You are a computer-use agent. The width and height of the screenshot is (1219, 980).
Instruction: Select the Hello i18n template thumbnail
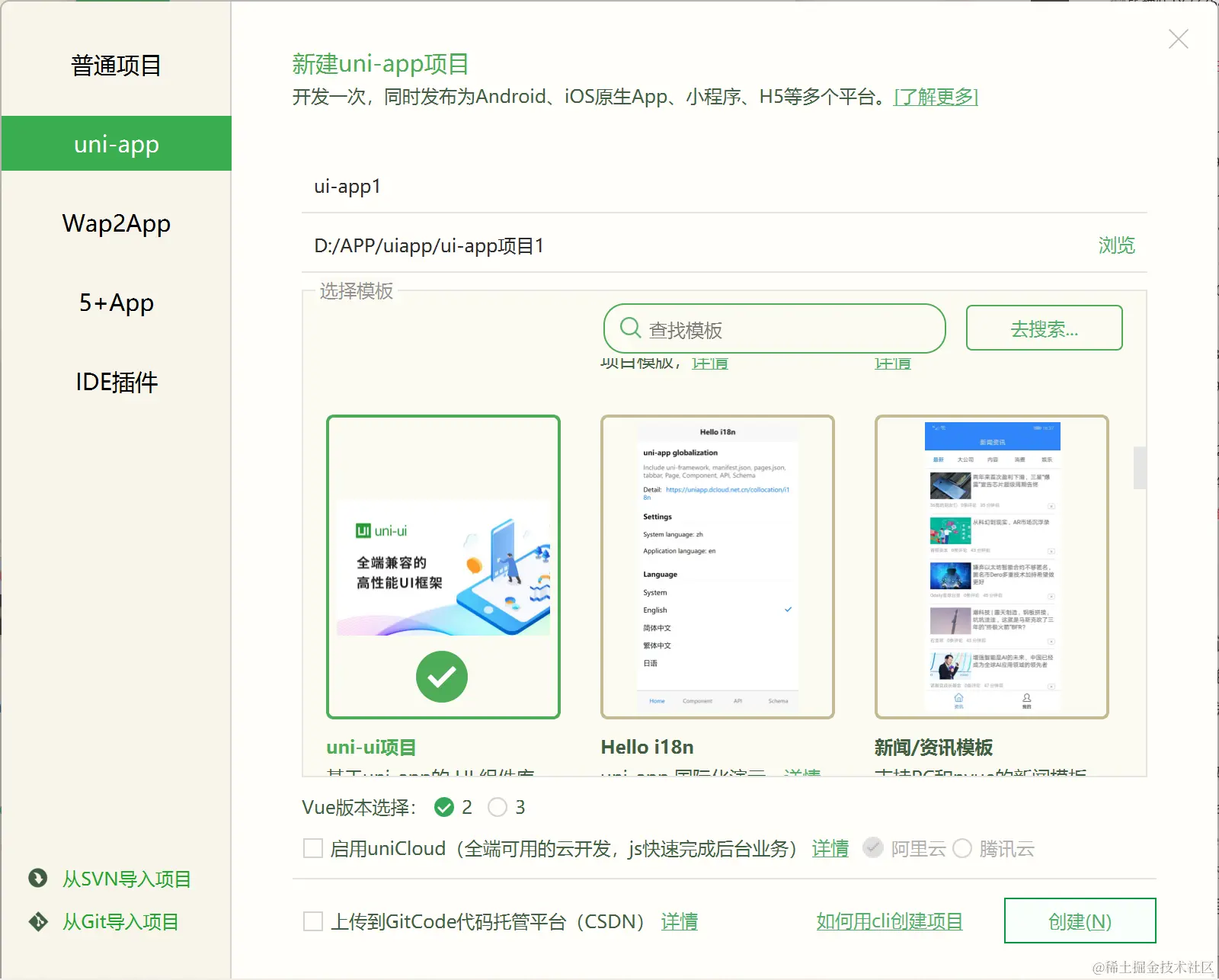[718, 567]
